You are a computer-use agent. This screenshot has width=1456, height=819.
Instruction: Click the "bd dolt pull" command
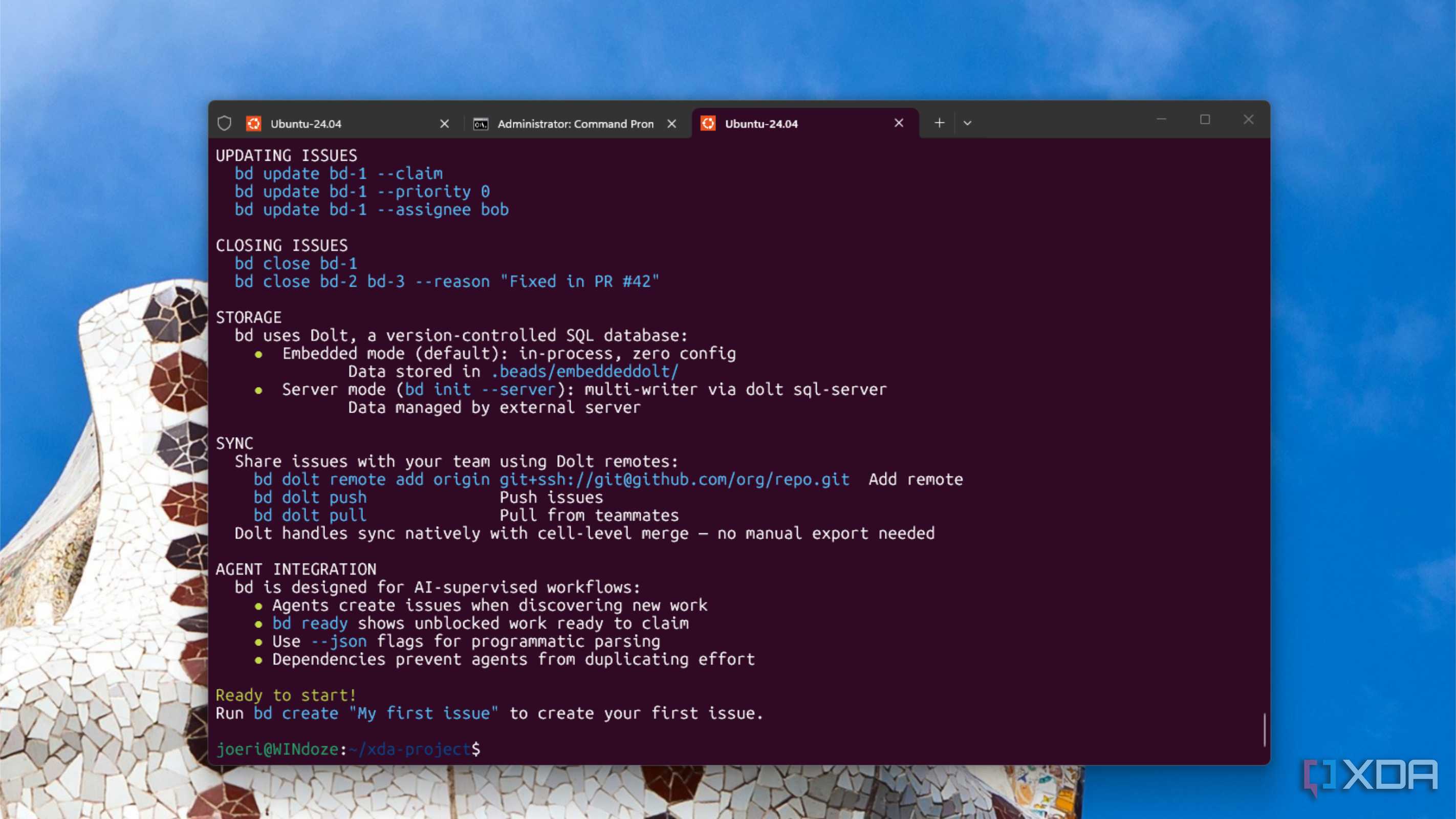310,515
